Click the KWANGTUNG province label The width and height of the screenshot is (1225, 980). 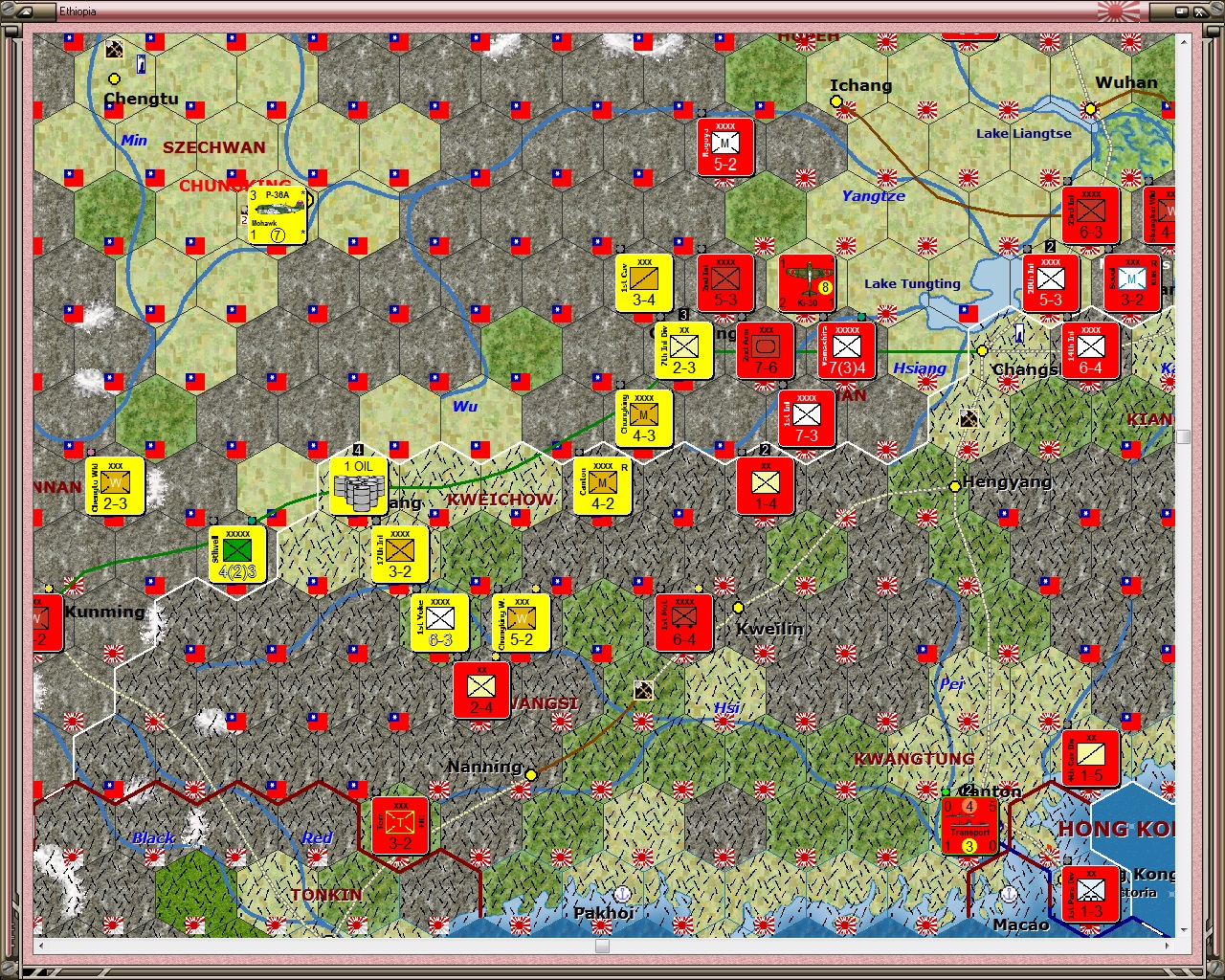pyautogui.click(x=914, y=759)
